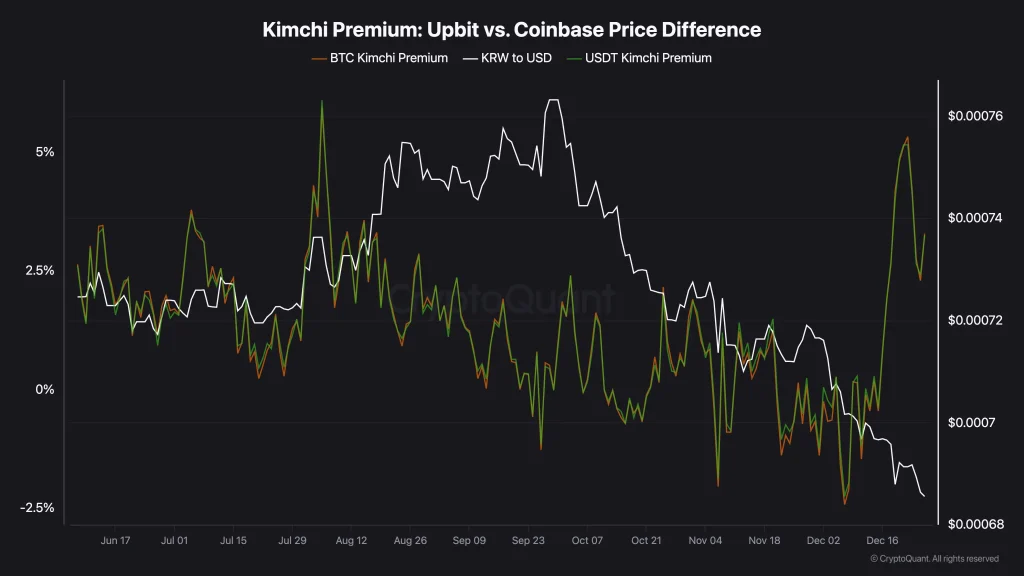
Task: Select the Oct 21 date axis label
Action: tap(646, 541)
